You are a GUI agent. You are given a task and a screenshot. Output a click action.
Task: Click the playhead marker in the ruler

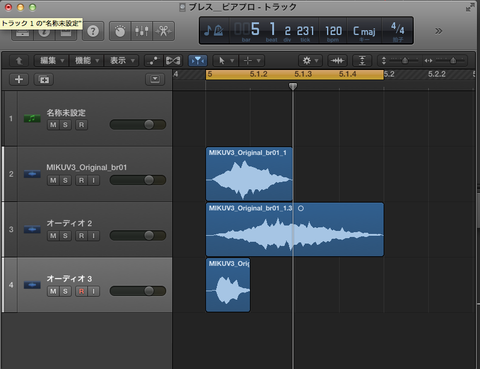point(293,86)
